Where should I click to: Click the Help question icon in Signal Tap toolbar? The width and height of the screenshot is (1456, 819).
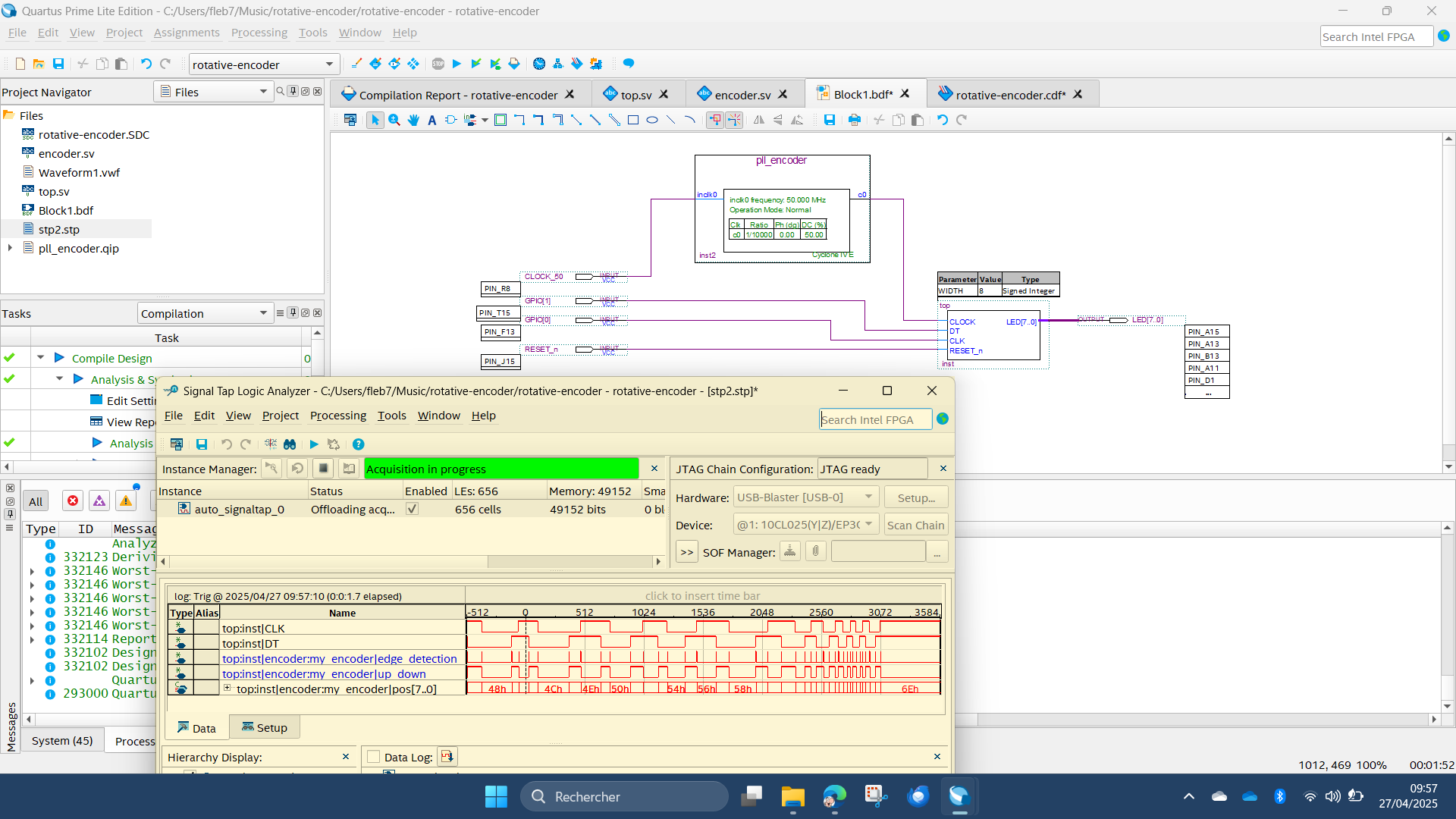pos(359,444)
